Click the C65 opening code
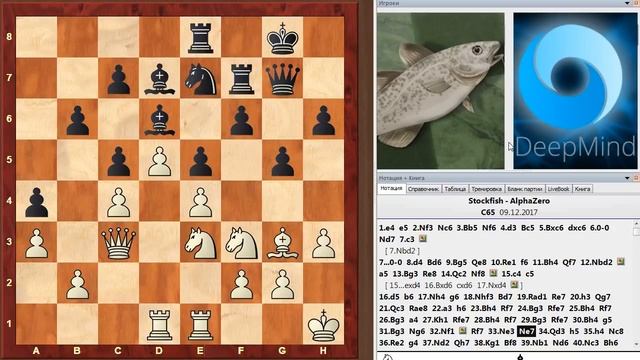The height and width of the screenshot is (360, 640). pyautogui.click(x=487, y=212)
